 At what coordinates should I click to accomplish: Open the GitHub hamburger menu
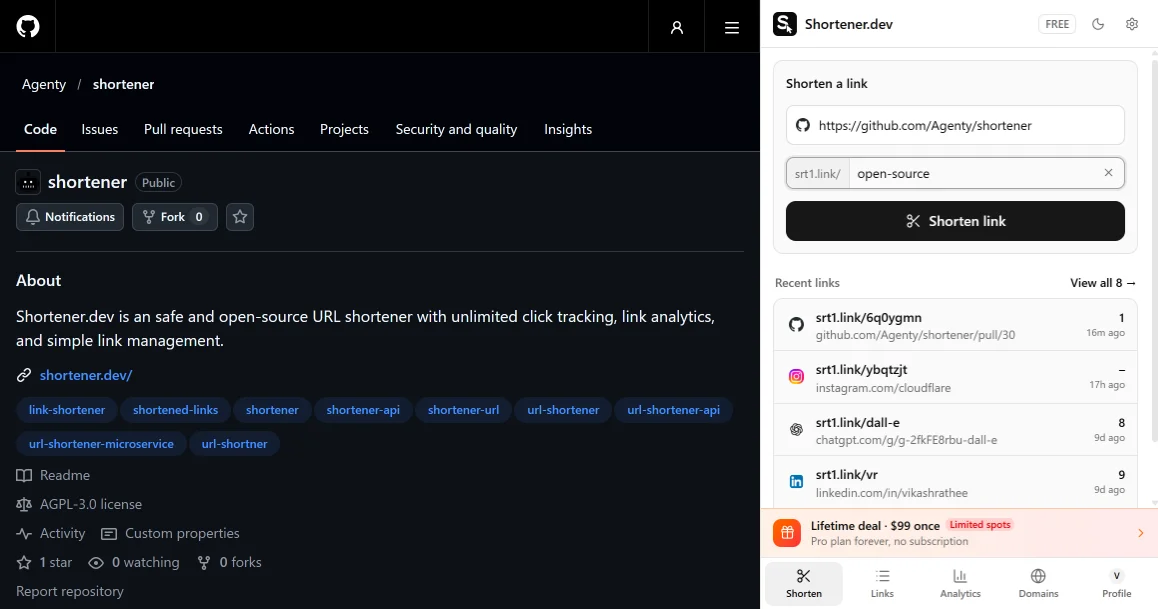point(732,27)
